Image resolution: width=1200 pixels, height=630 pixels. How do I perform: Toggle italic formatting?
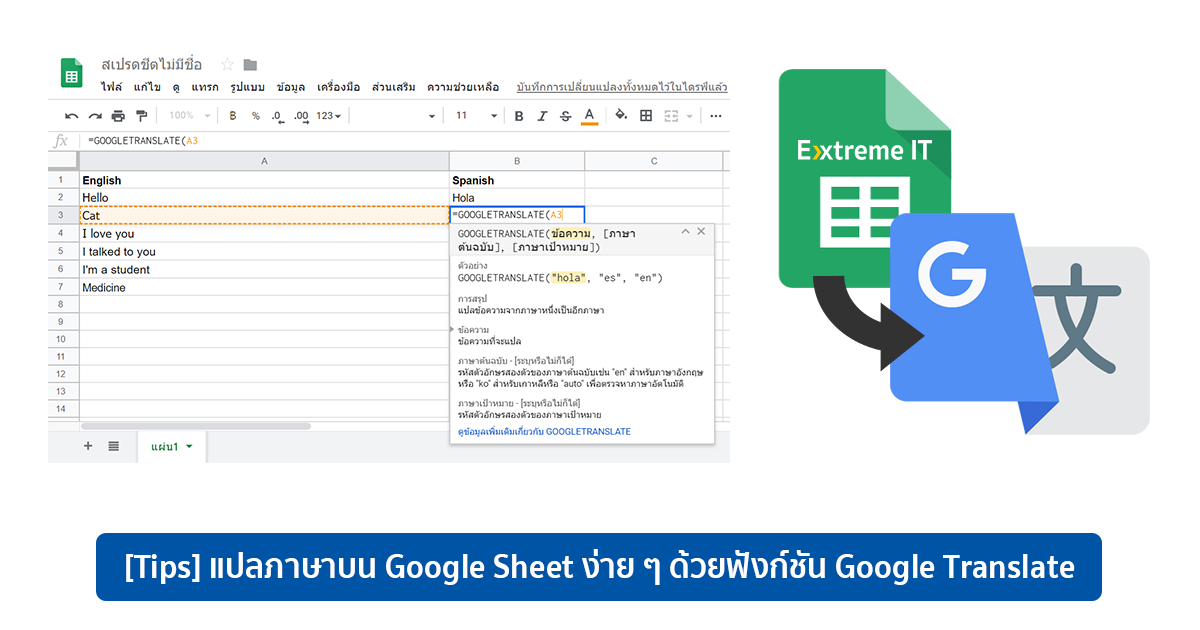543,116
